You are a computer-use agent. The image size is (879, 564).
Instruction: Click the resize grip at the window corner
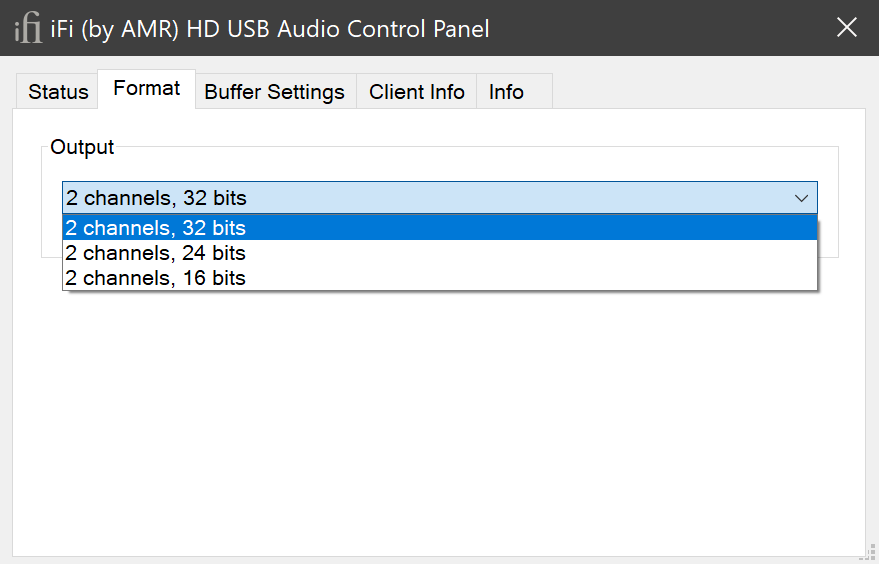click(x=869, y=554)
